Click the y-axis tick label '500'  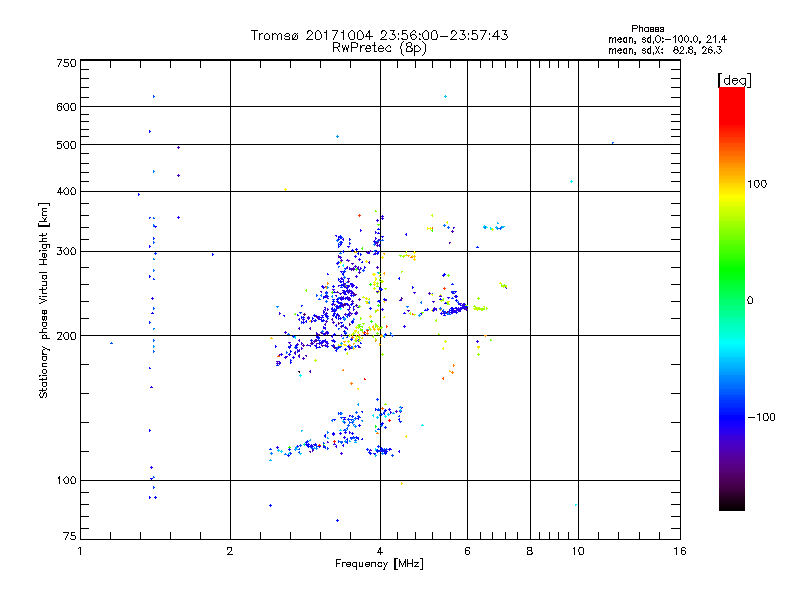(66, 145)
